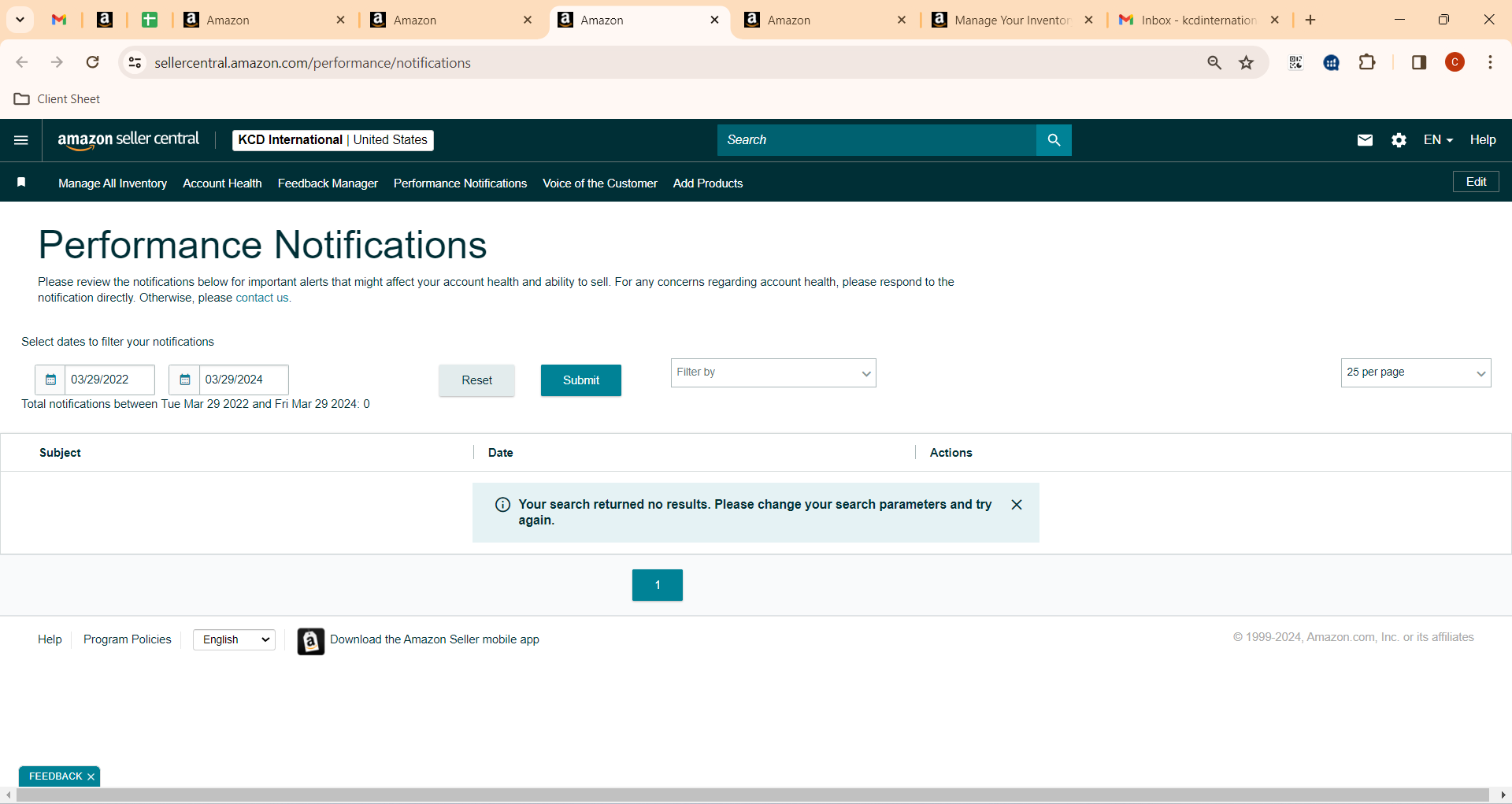Open Feedback Manager
Image resolution: width=1512 pixels, height=804 pixels.
pyautogui.click(x=328, y=183)
